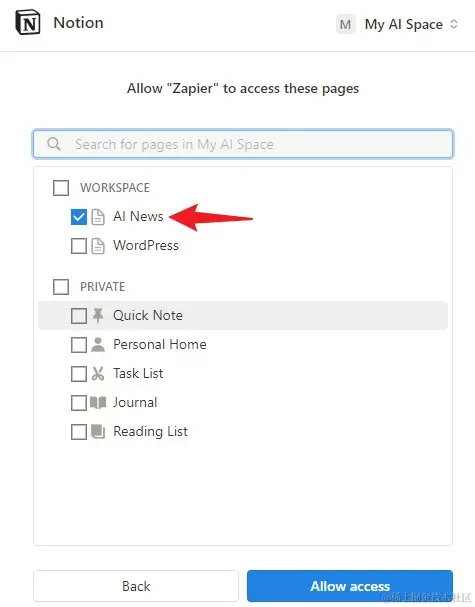Click the Quick Note pin icon
This screenshot has width=475, height=607.
tap(98, 316)
